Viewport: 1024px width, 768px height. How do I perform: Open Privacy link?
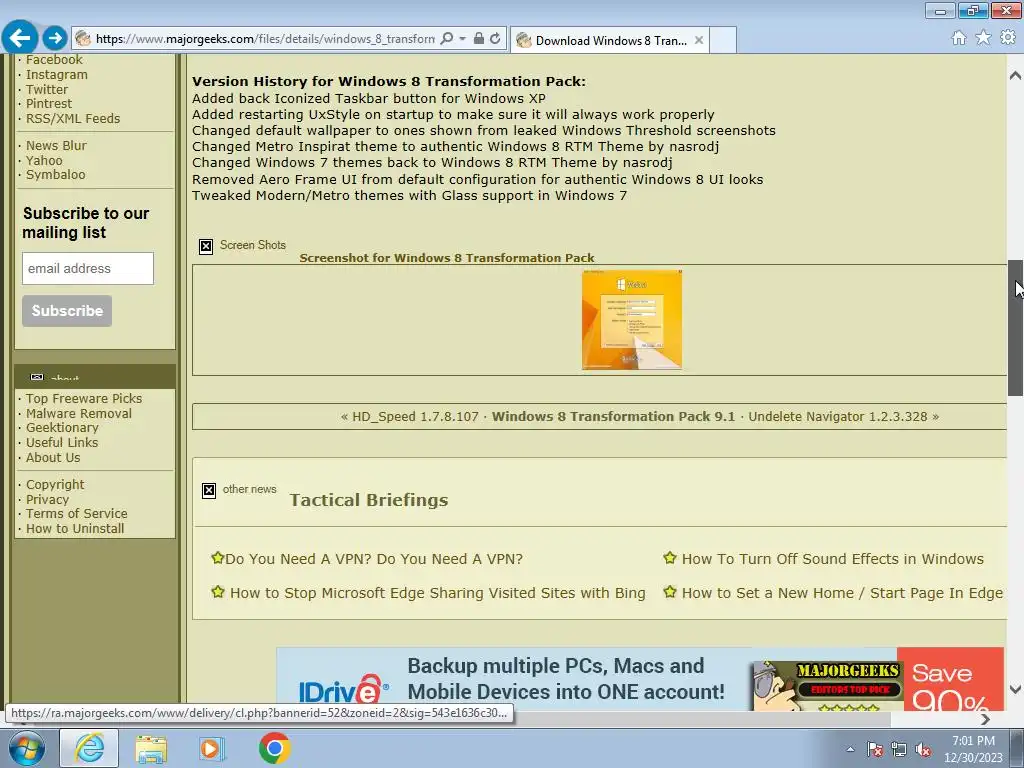48,500
